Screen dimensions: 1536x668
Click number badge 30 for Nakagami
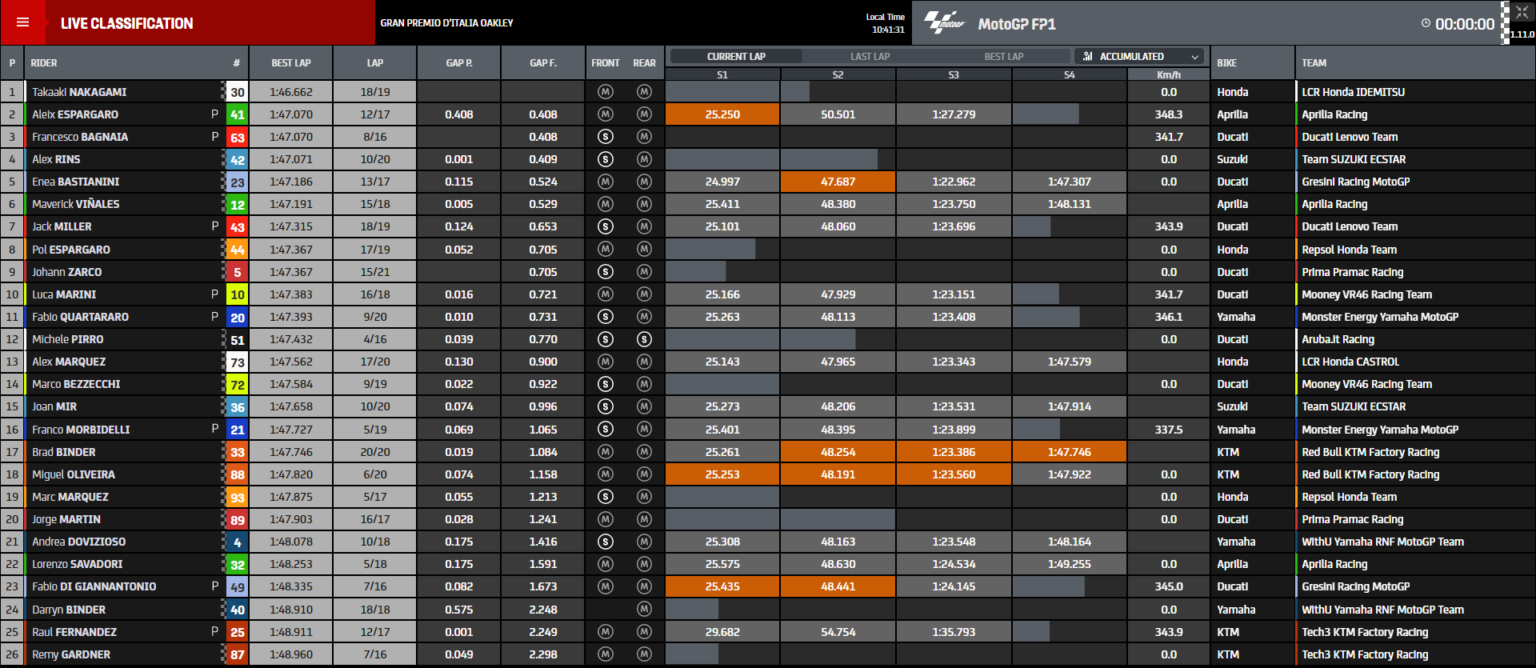(237, 92)
